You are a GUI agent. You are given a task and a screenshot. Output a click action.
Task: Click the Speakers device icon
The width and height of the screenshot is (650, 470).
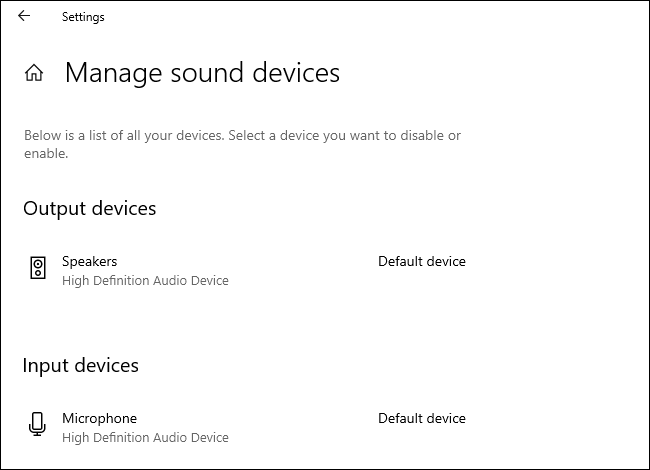click(x=38, y=267)
